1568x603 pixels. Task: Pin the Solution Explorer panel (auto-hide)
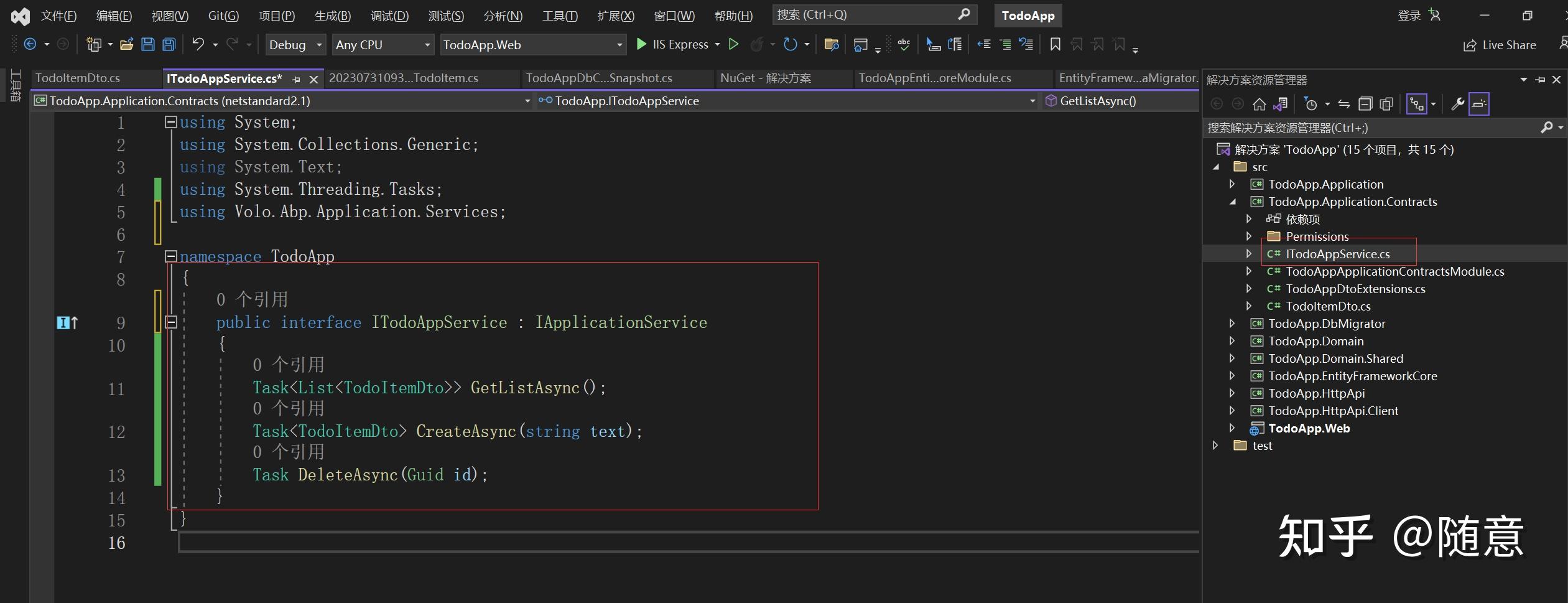[1540, 80]
